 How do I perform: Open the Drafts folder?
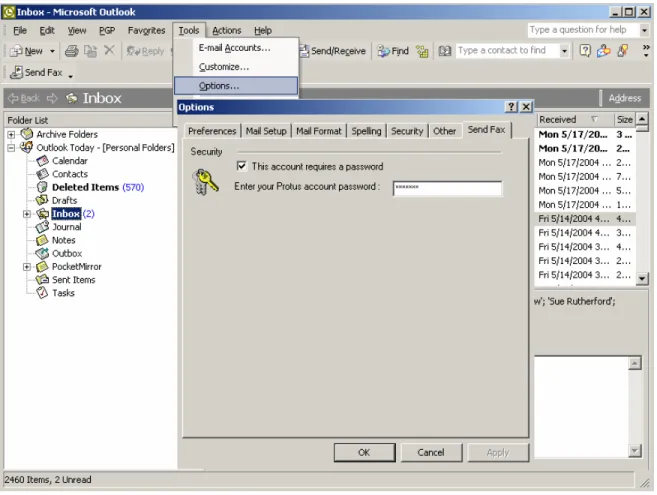coord(64,200)
